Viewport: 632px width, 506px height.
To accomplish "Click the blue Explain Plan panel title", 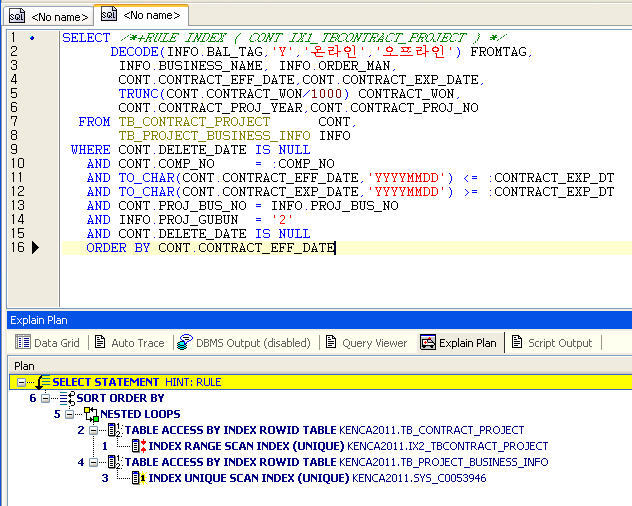I will [x=39, y=320].
